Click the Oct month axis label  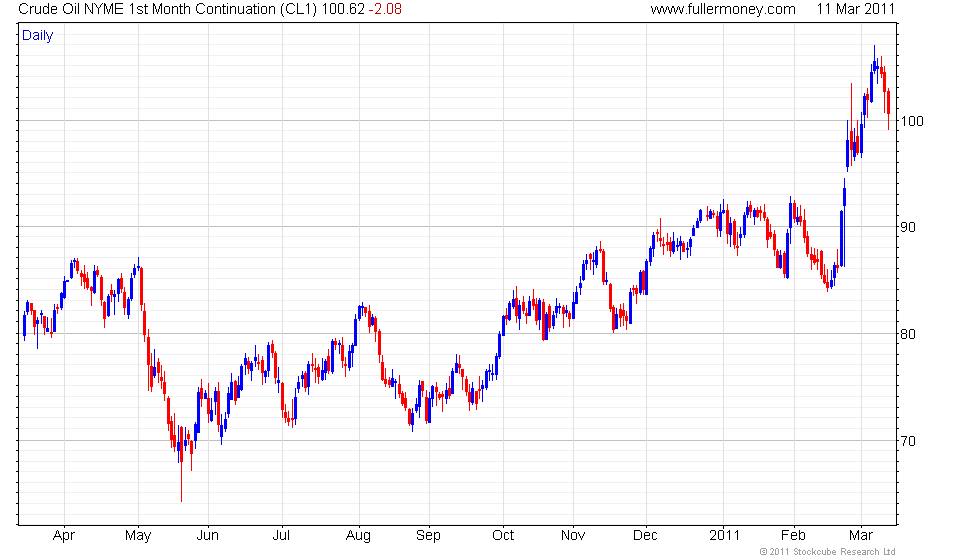(503, 536)
